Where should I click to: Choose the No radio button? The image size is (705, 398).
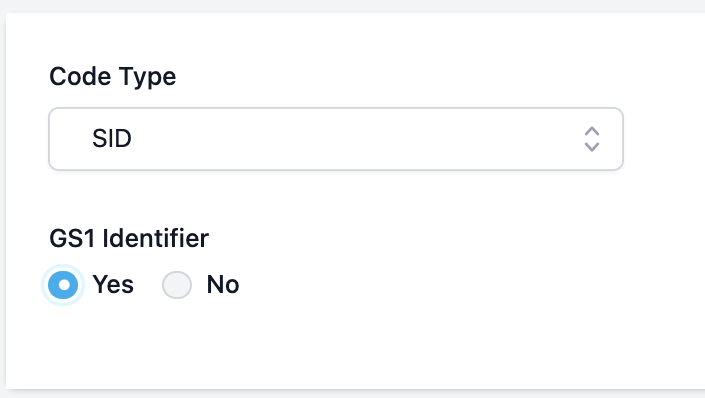tap(177, 285)
